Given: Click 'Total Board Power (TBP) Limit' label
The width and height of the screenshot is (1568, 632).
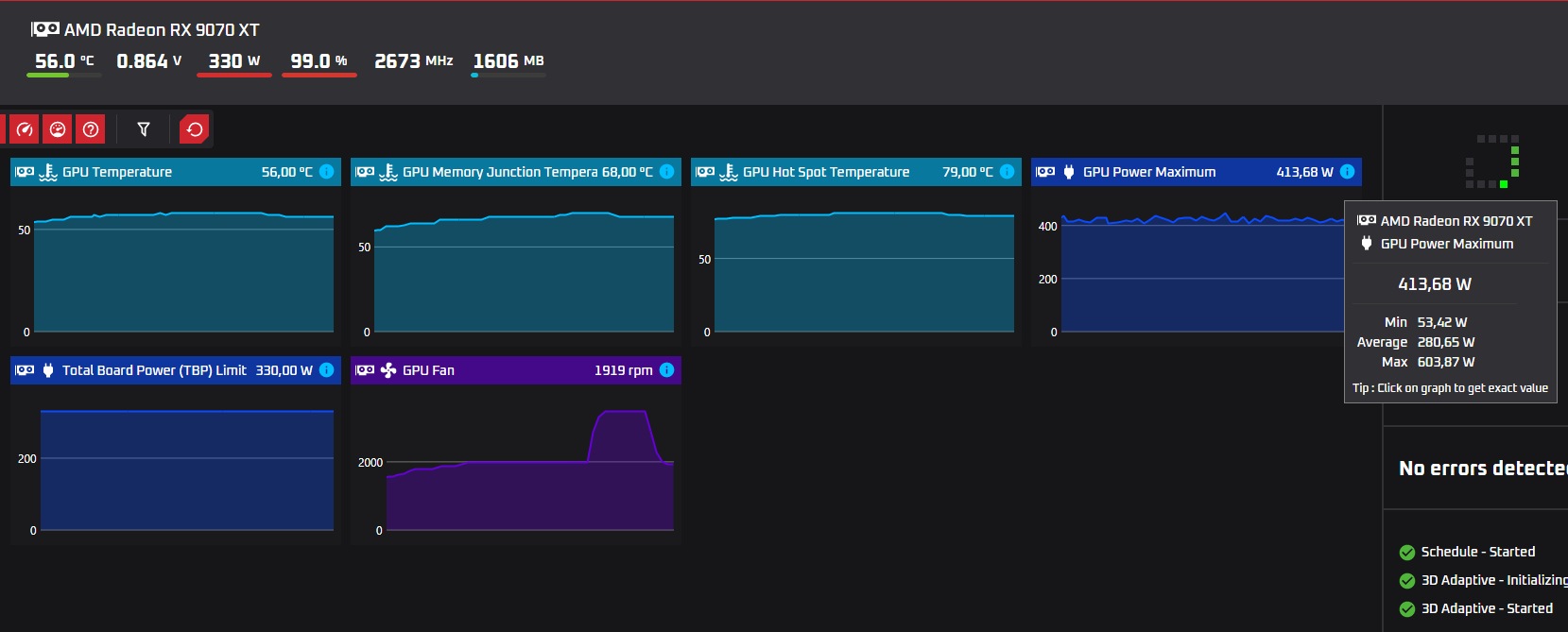Looking at the screenshot, I should coord(154,370).
